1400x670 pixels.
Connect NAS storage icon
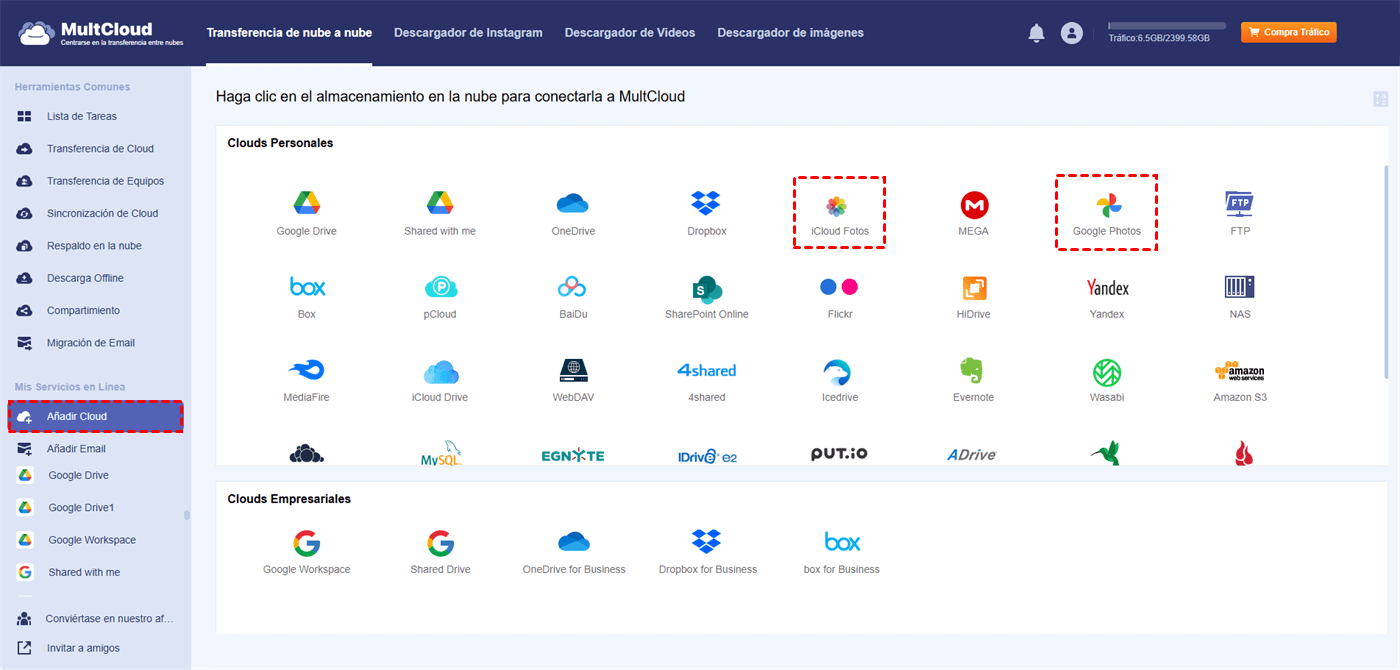[1240, 287]
